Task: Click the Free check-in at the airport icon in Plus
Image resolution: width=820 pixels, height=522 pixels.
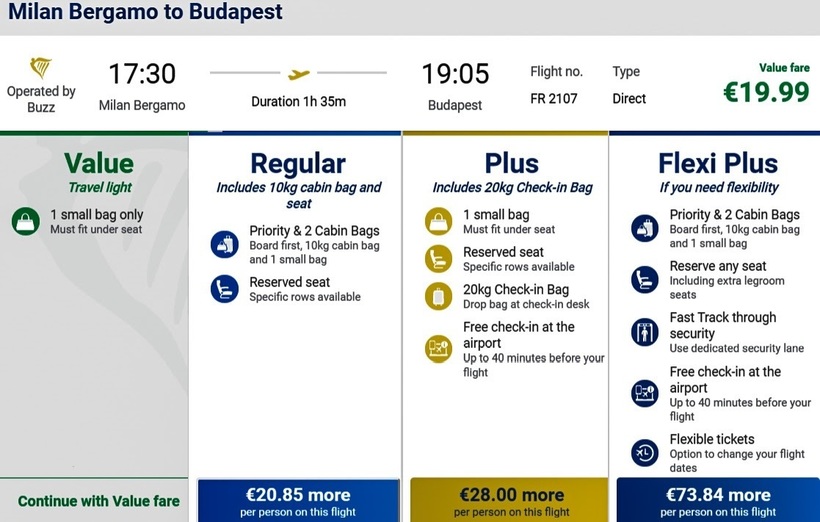Action: click(438, 349)
